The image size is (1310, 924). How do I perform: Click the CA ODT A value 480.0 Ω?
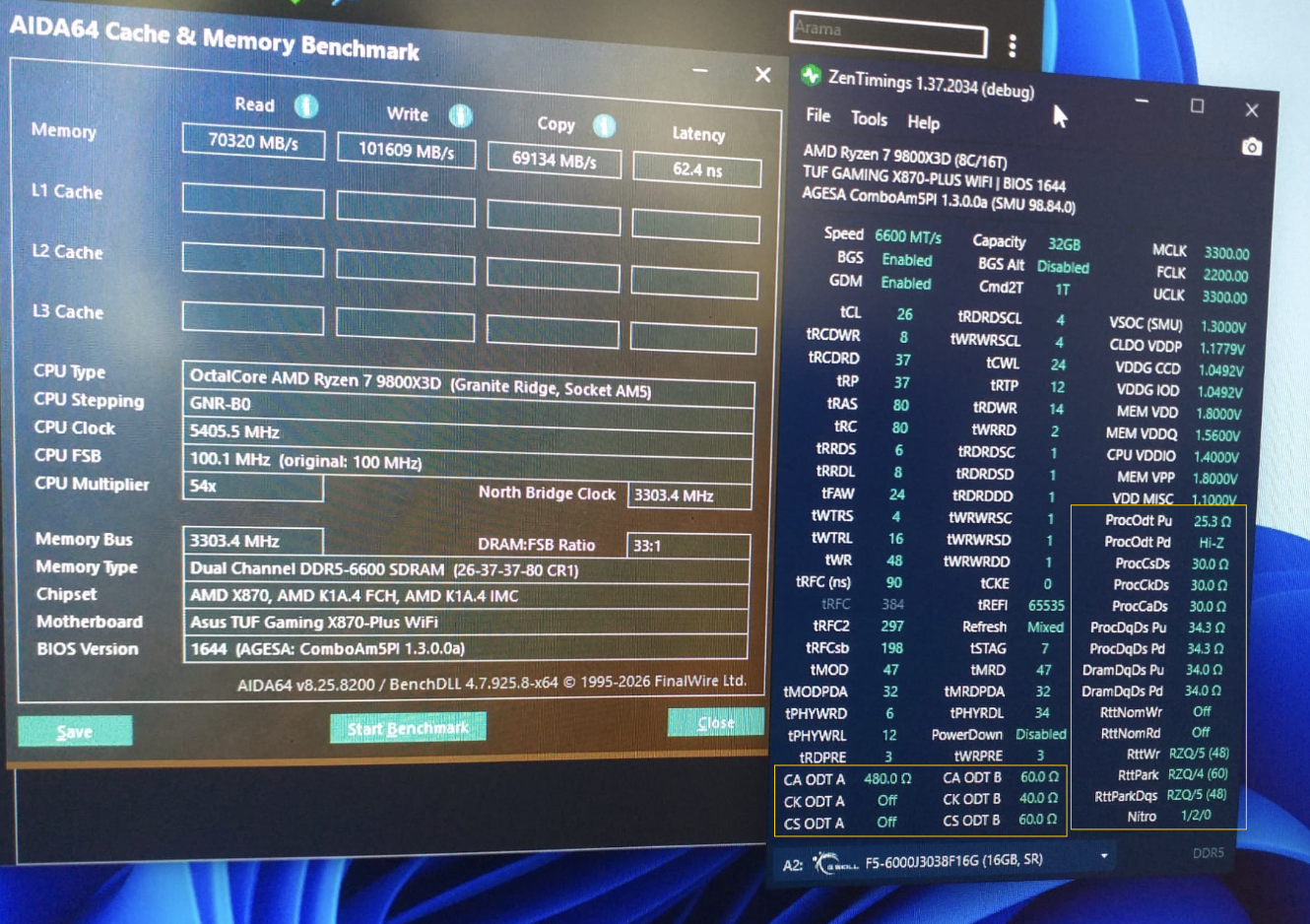coord(887,779)
